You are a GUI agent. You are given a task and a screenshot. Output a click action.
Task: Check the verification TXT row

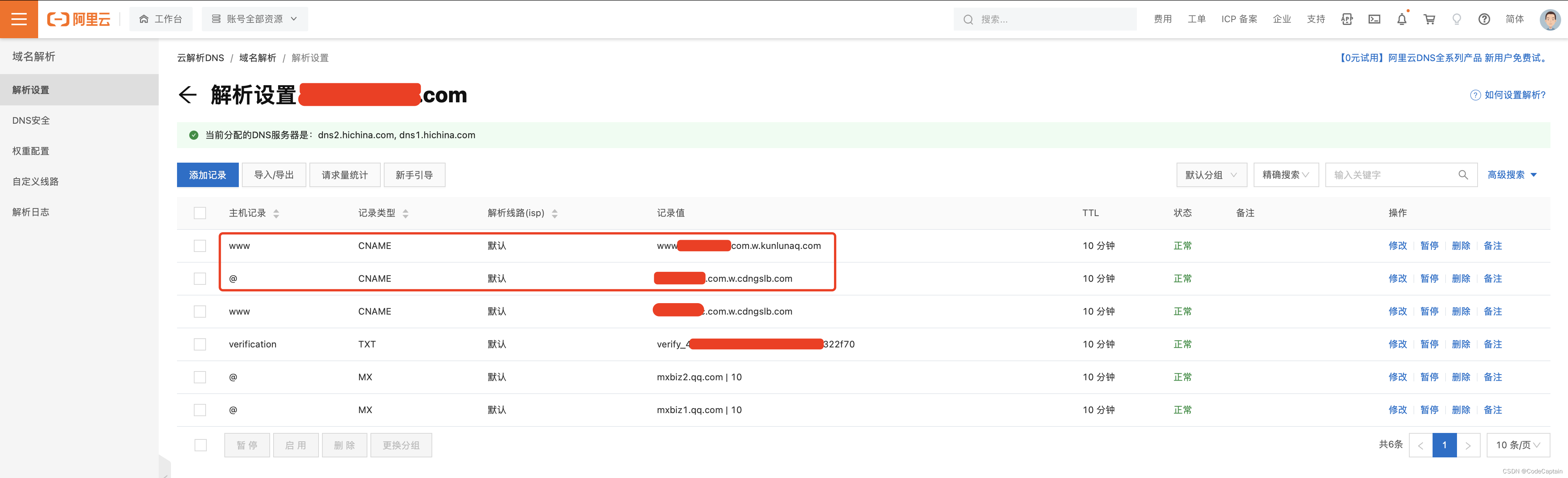click(x=200, y=345)
